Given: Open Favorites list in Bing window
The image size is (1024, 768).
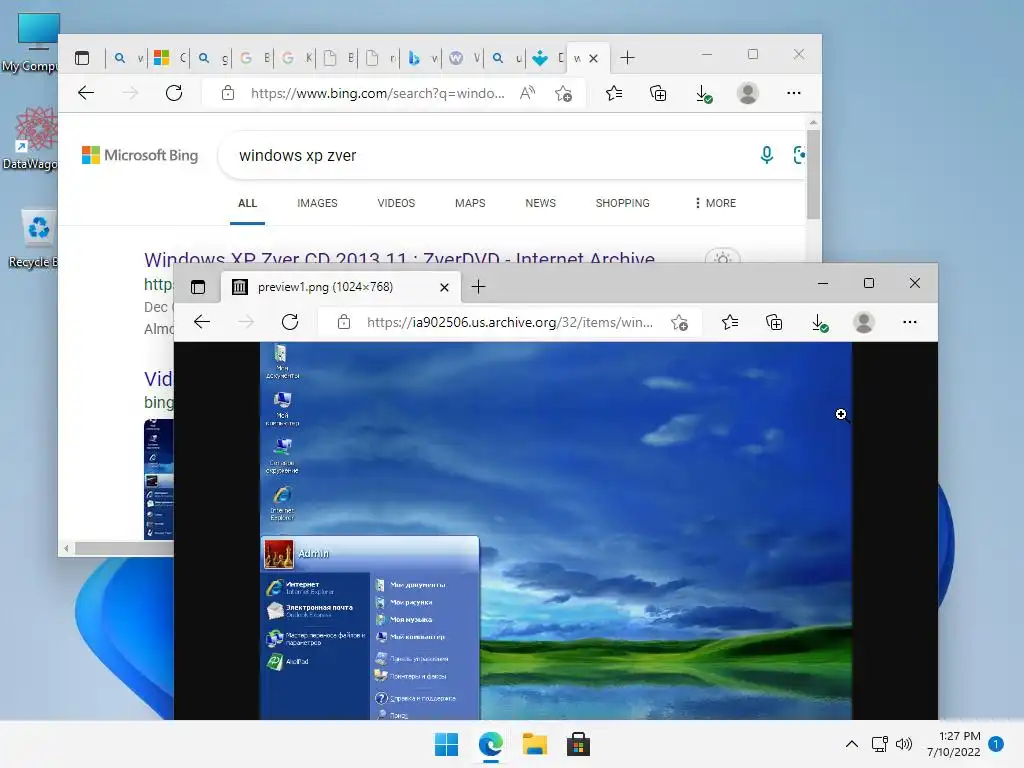Looking at the screenshot, I should 614,93.
